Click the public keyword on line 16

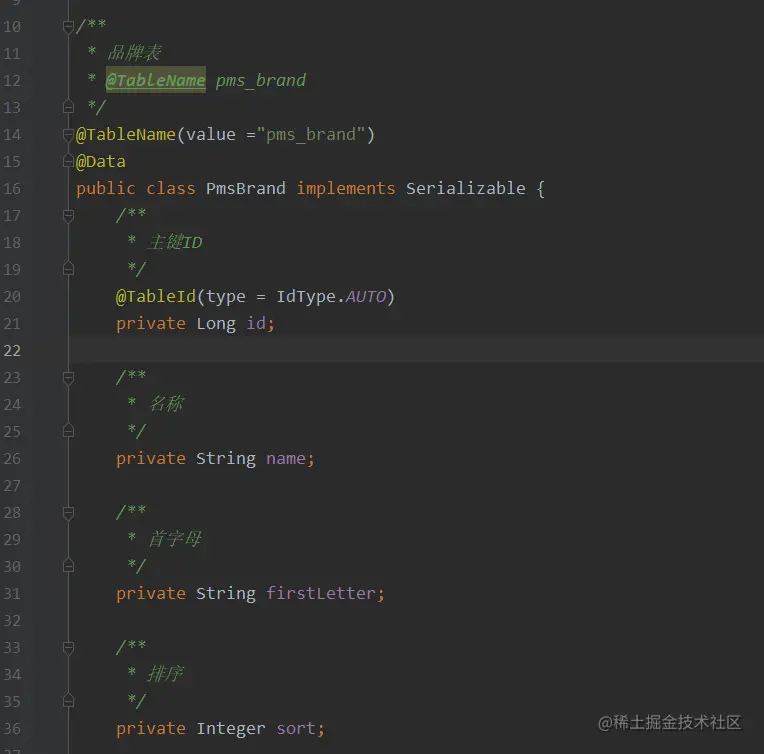point(106,189)
